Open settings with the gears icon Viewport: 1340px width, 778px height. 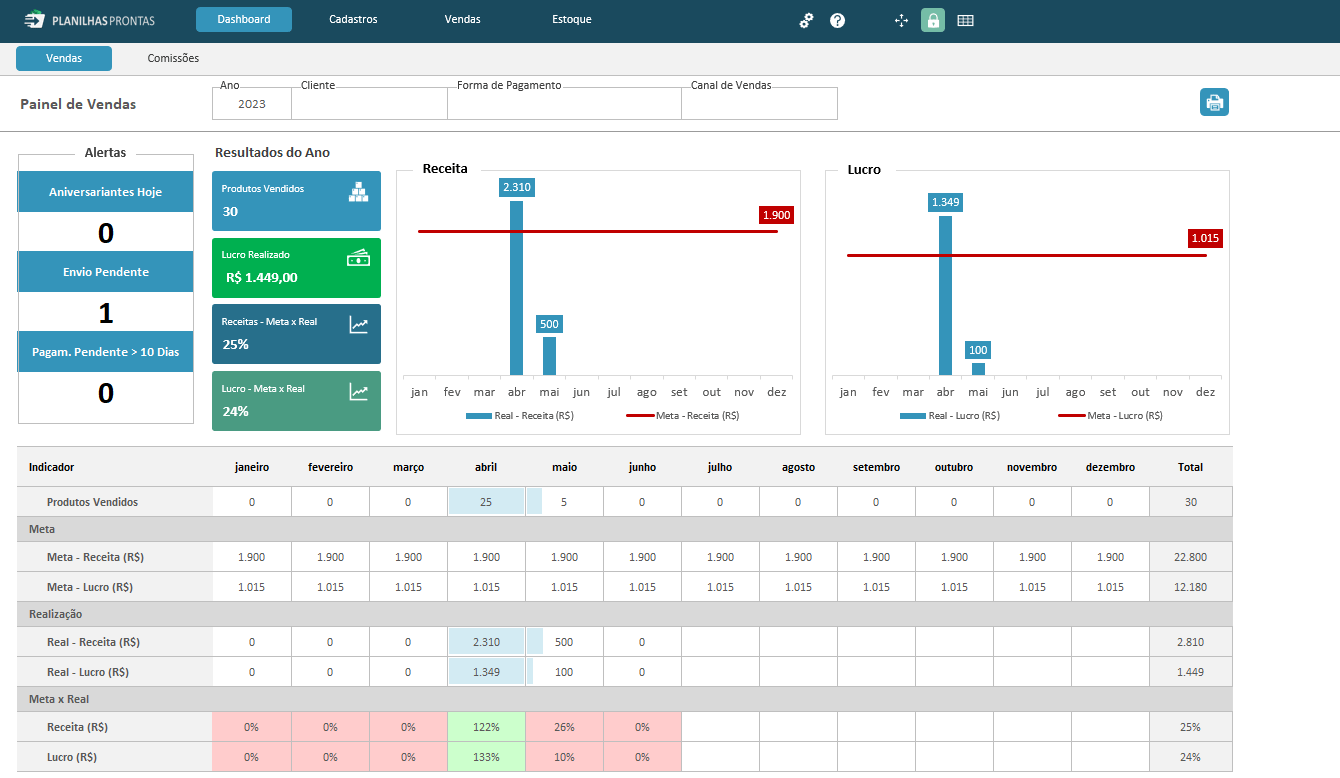pyautogui.click(x=806, y=20)
